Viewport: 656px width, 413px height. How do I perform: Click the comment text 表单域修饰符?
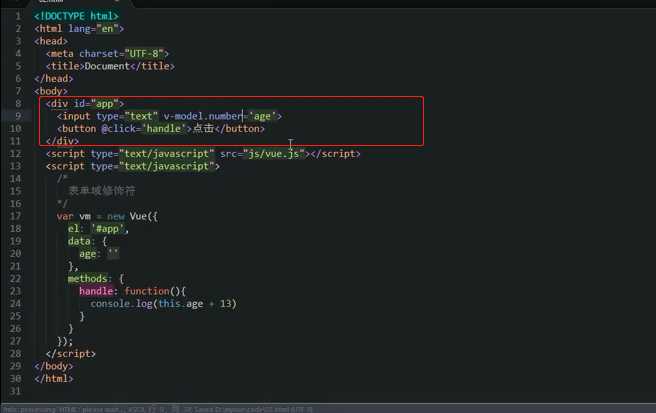click(102, 191)
